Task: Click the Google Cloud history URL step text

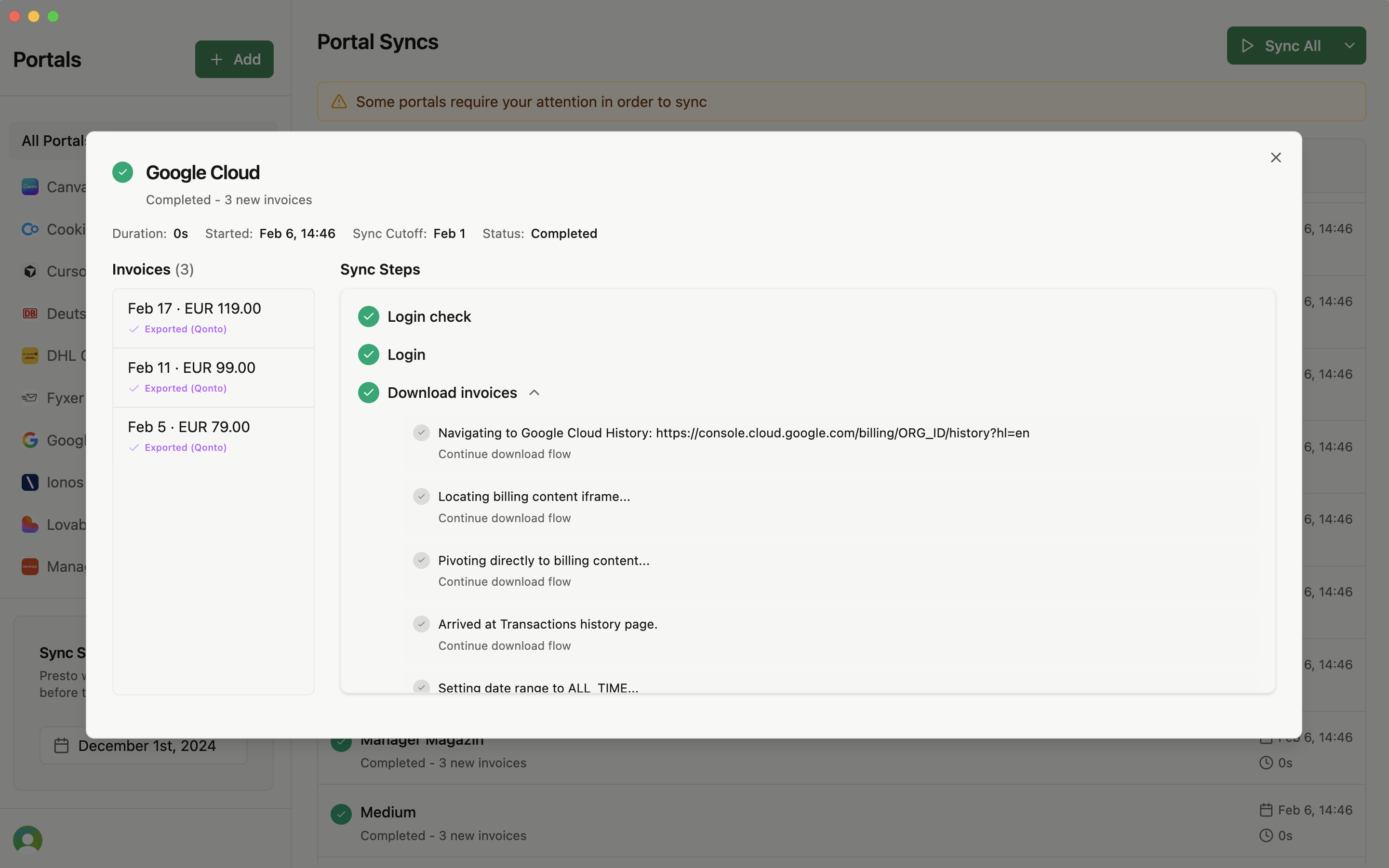Action: pyautogui.click(x=734, y=433)
